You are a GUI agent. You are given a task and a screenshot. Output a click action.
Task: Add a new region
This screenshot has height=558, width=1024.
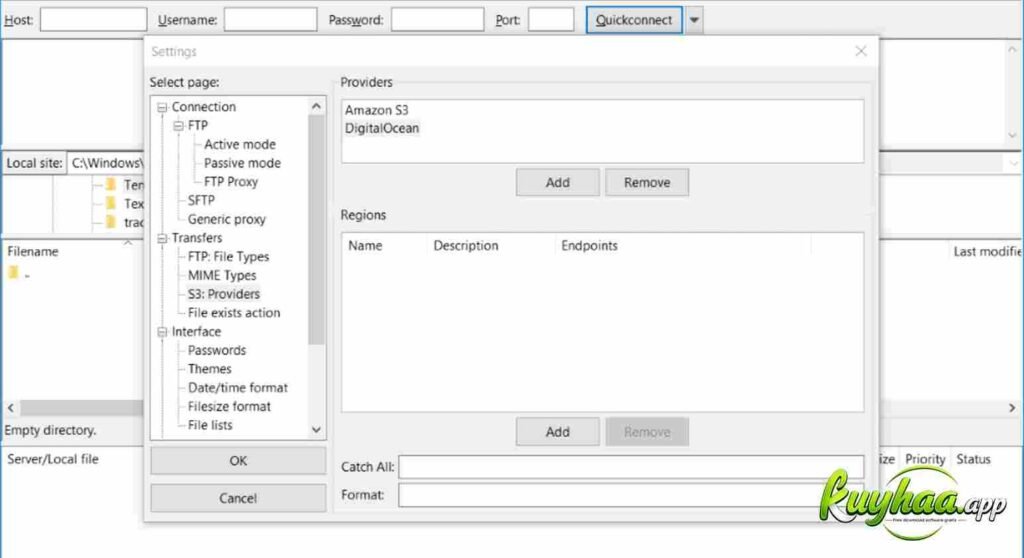click(558, 432)
